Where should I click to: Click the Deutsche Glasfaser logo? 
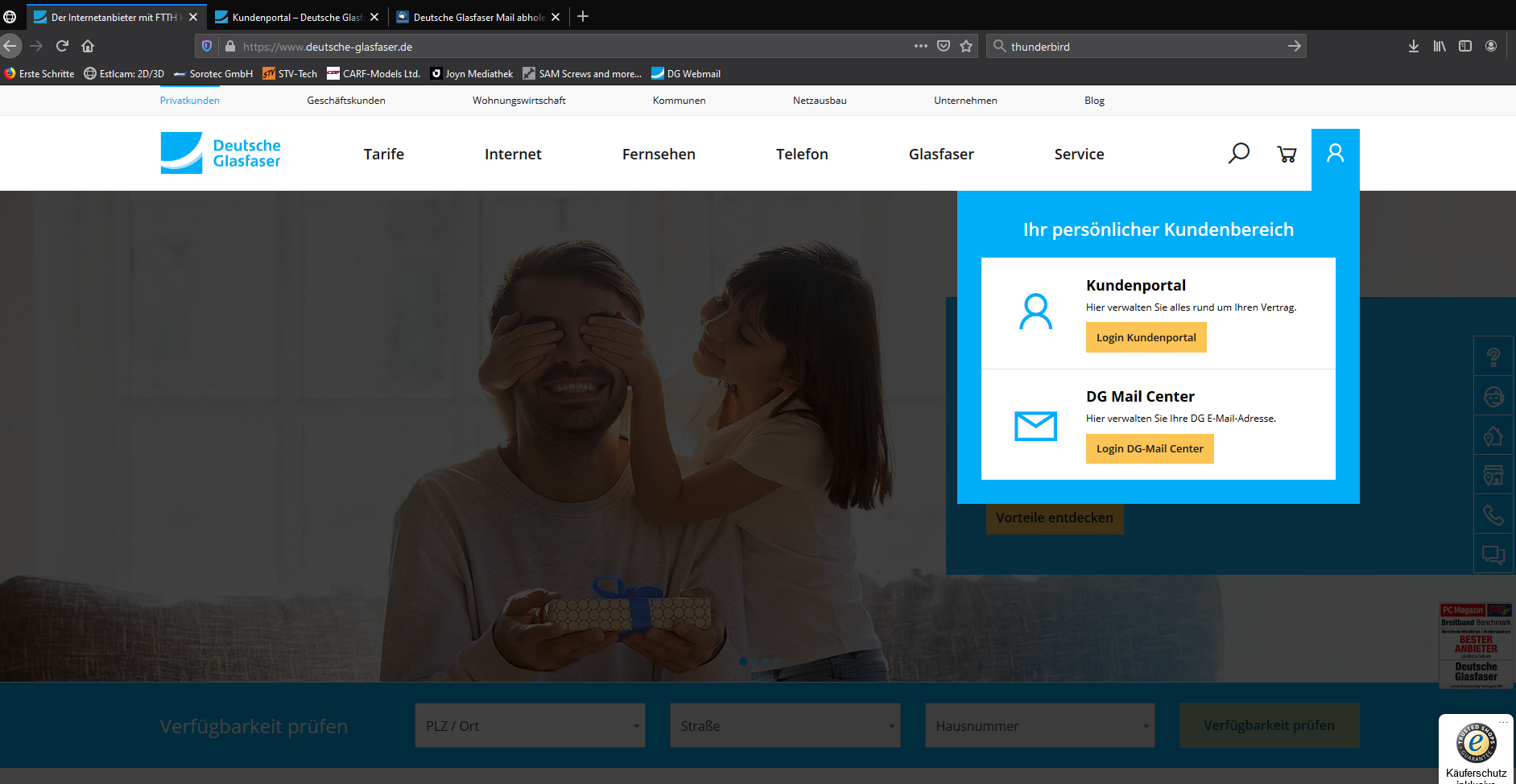[x=221, y=153]
